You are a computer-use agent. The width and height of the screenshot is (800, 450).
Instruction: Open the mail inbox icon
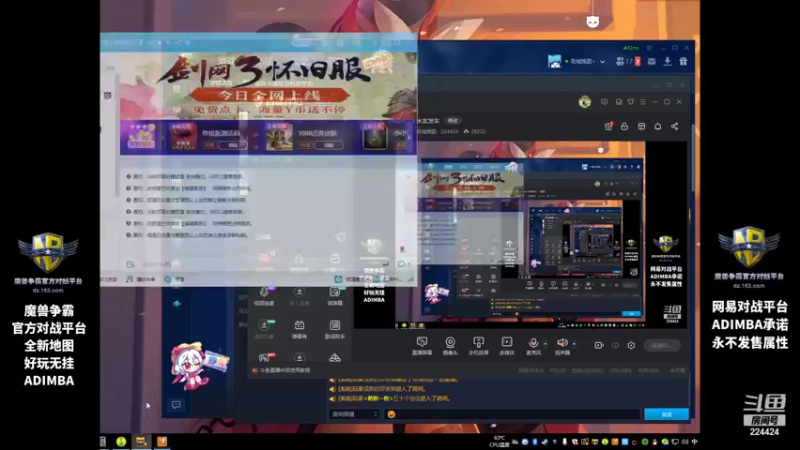[x=652, y=61]
